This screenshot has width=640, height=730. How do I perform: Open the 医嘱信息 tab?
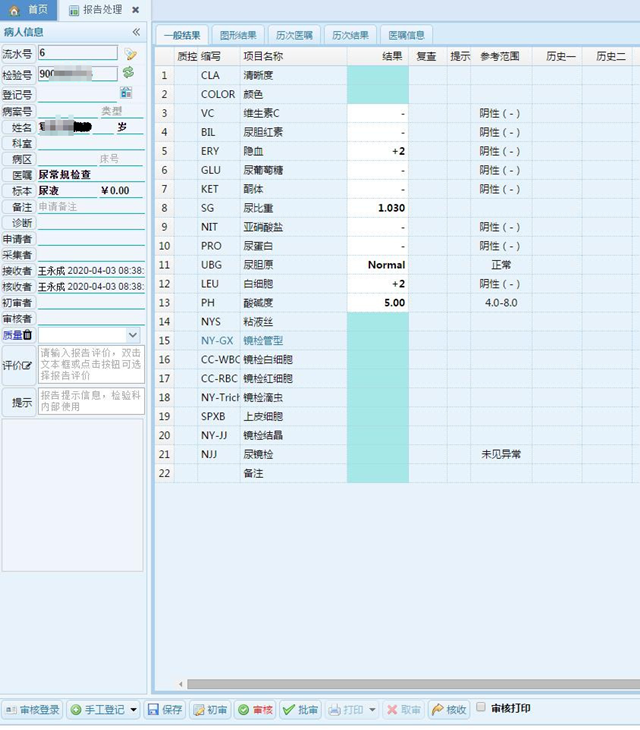(x=406, y=35)
